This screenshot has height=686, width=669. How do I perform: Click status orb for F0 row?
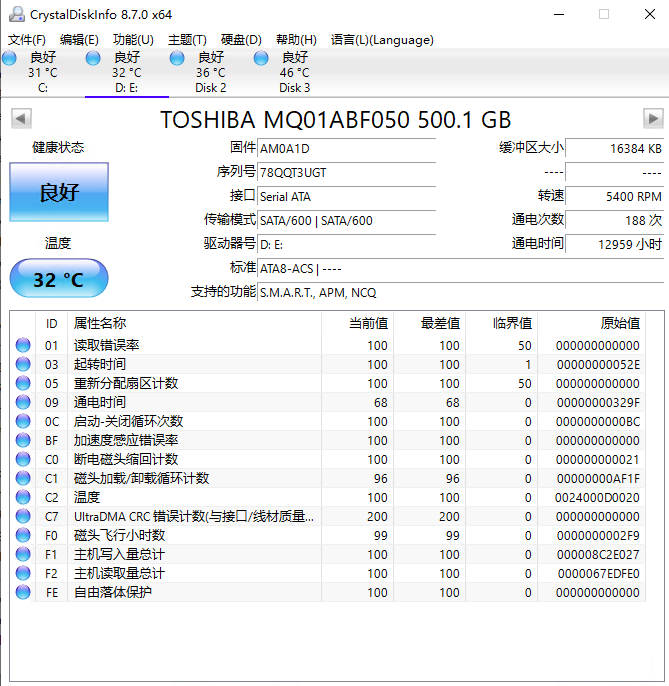point(23,536)
